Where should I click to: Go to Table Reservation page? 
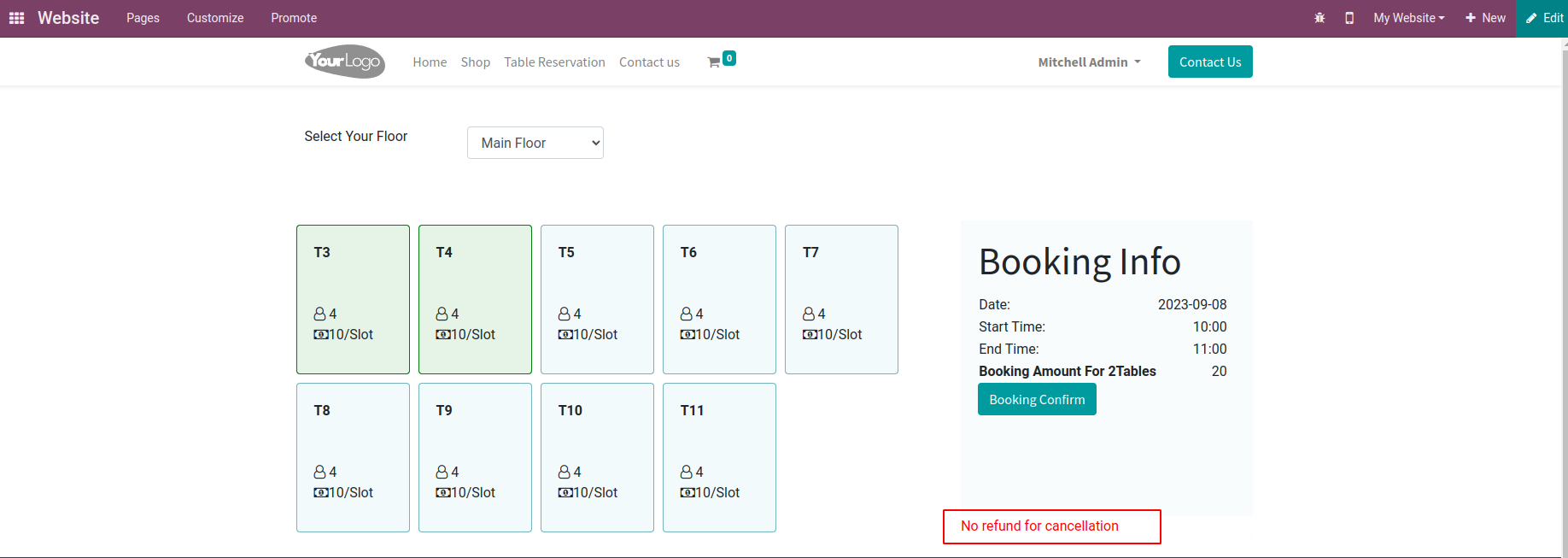click(x=554, y=62)
